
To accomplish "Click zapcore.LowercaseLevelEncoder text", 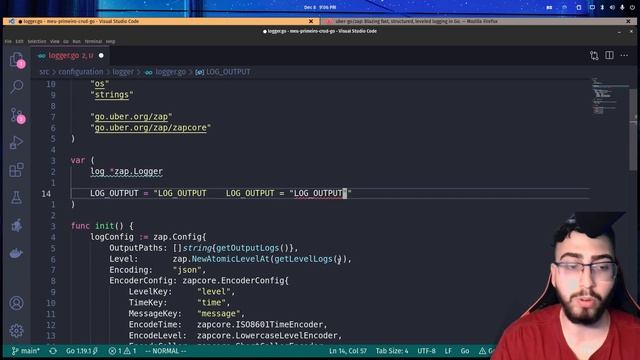I will click(267, 336).
